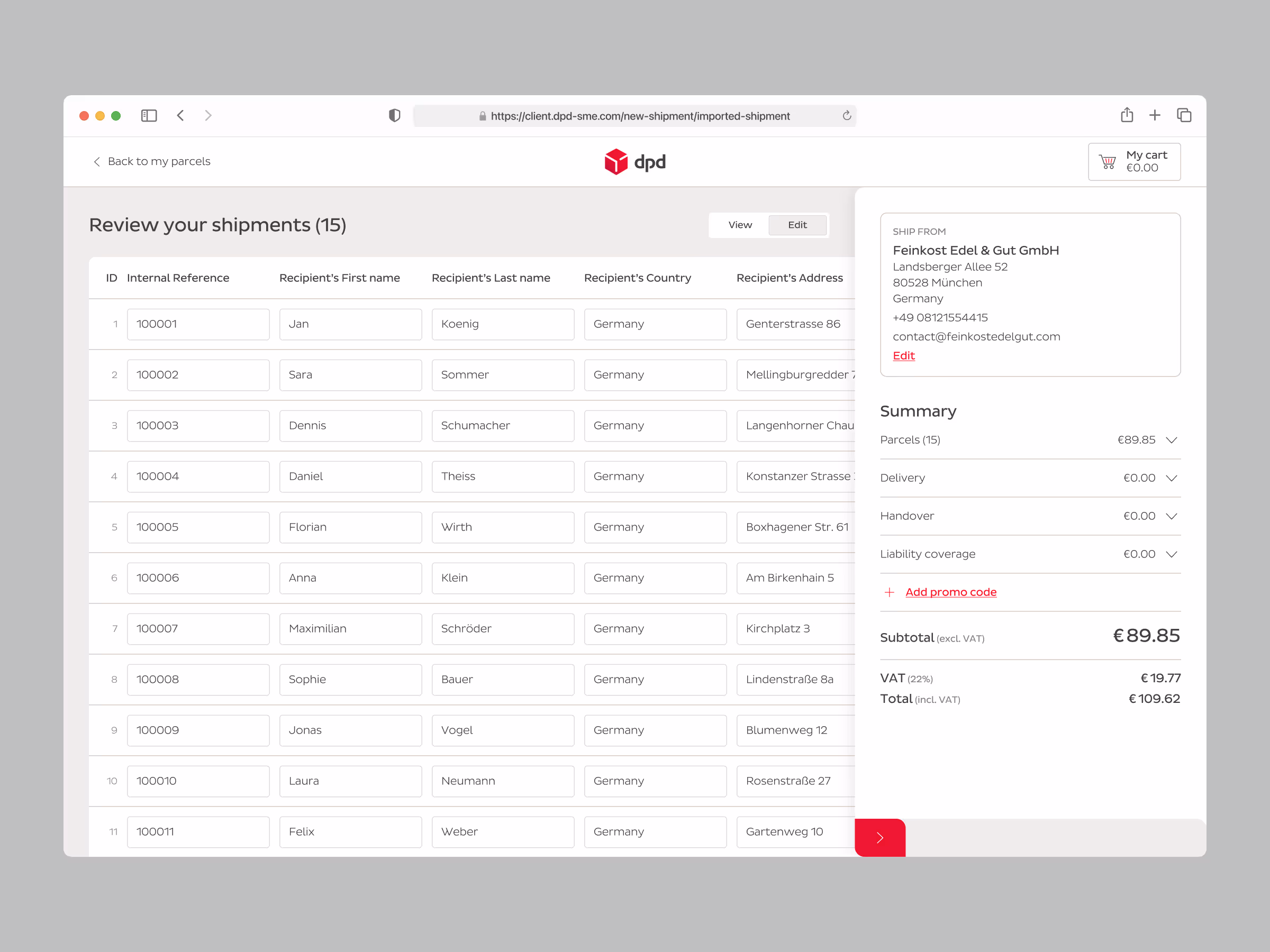Click Add promo code link
Image resolution: width=1270 pixels, height=952 pixels.
tap(950, 592)
